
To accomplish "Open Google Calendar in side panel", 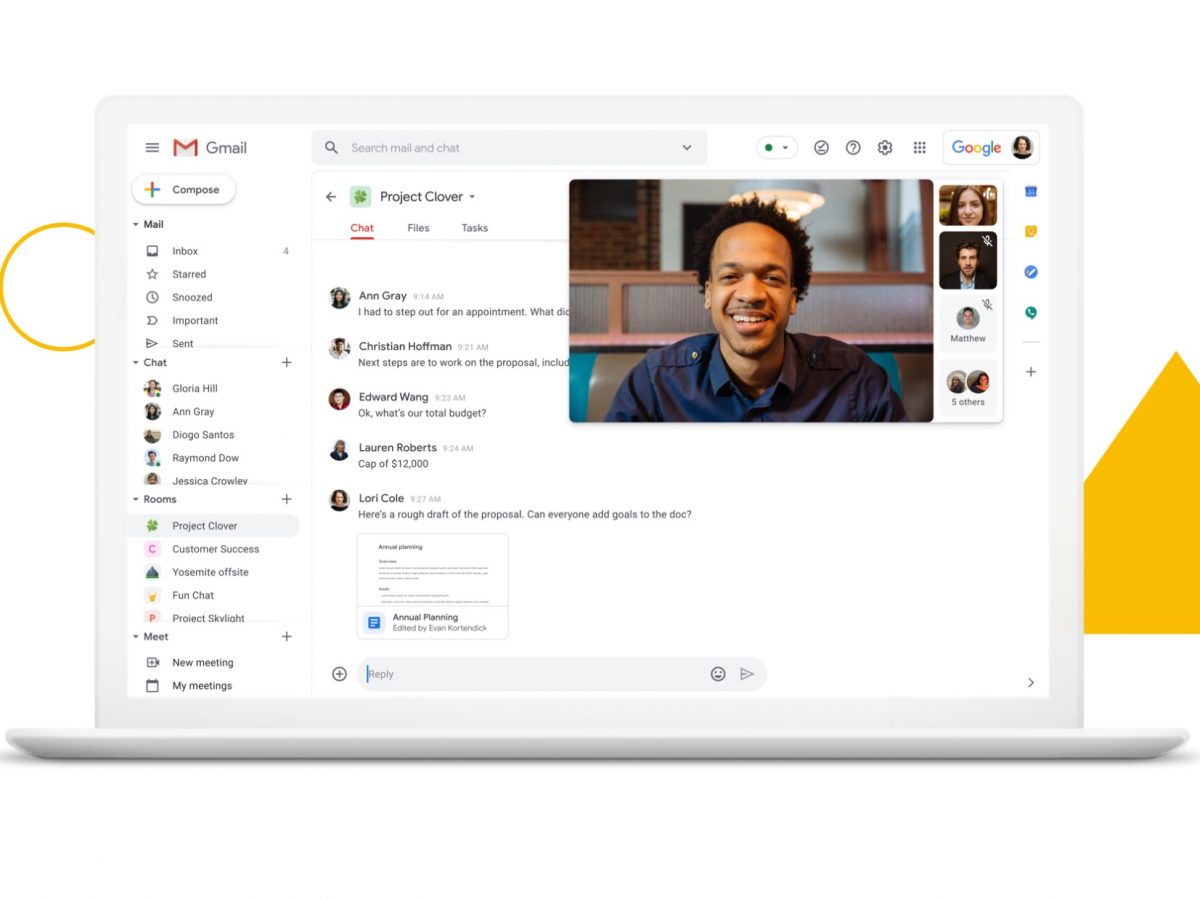I will (x=1031, y=191).
